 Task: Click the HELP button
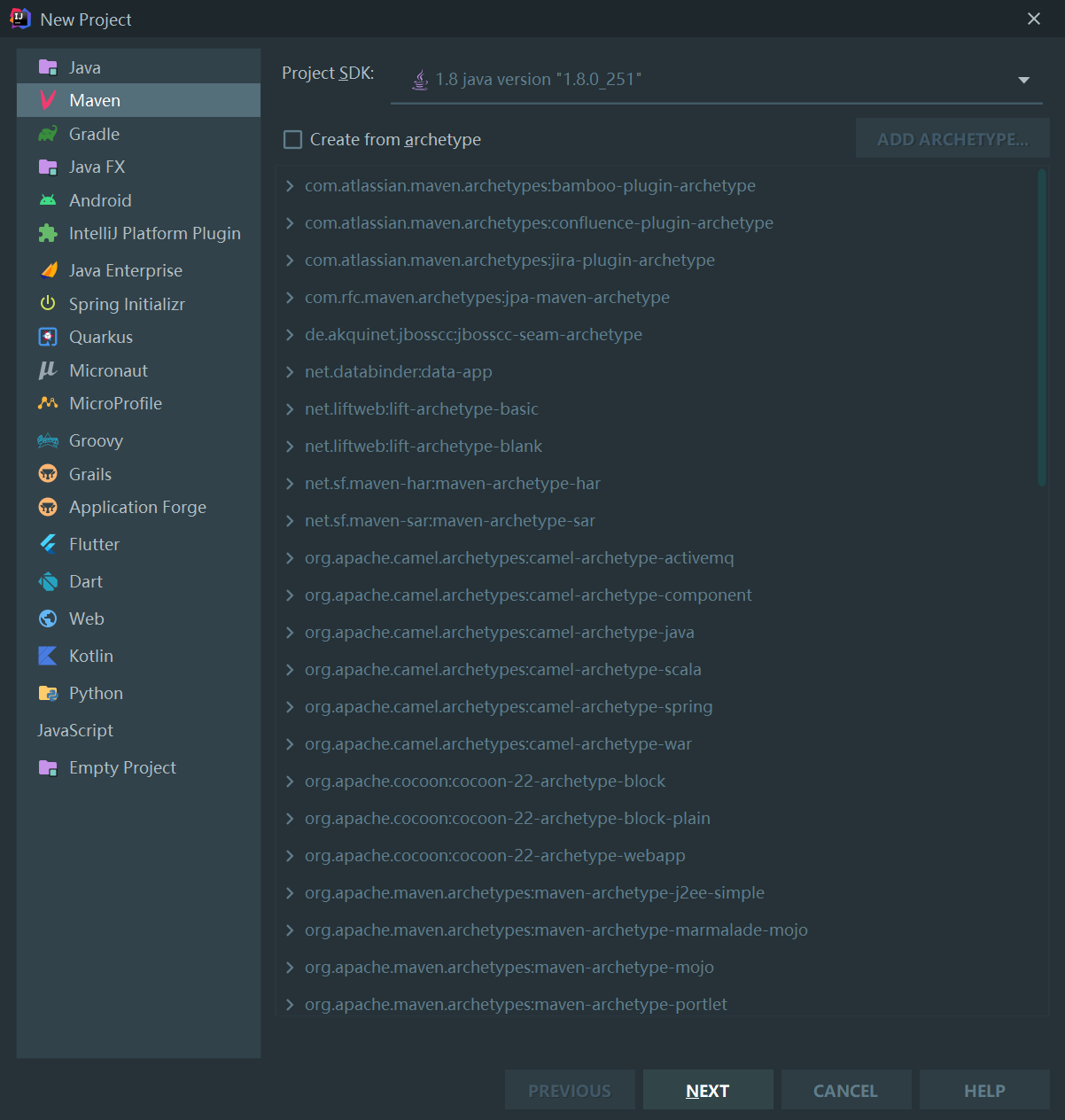click(984, 1090)
